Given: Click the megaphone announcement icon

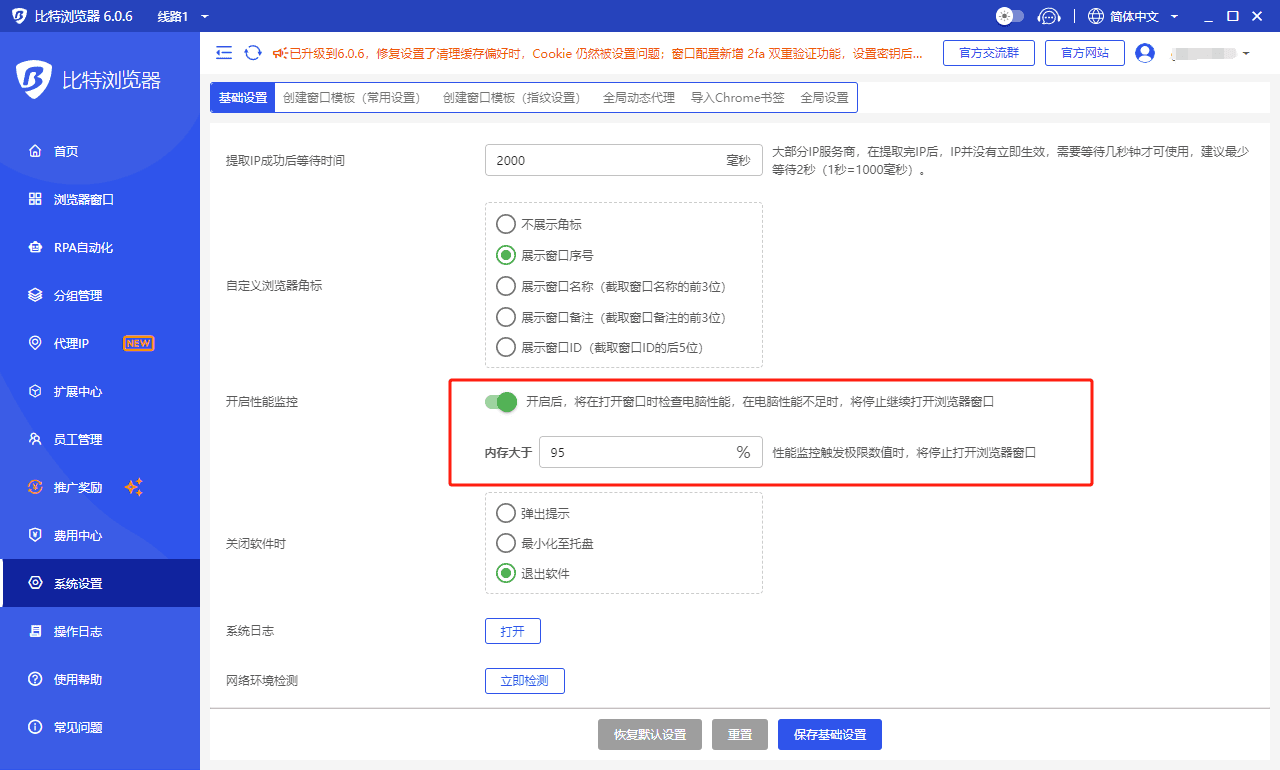Looking at the screenshot, I should pos(280,52).
